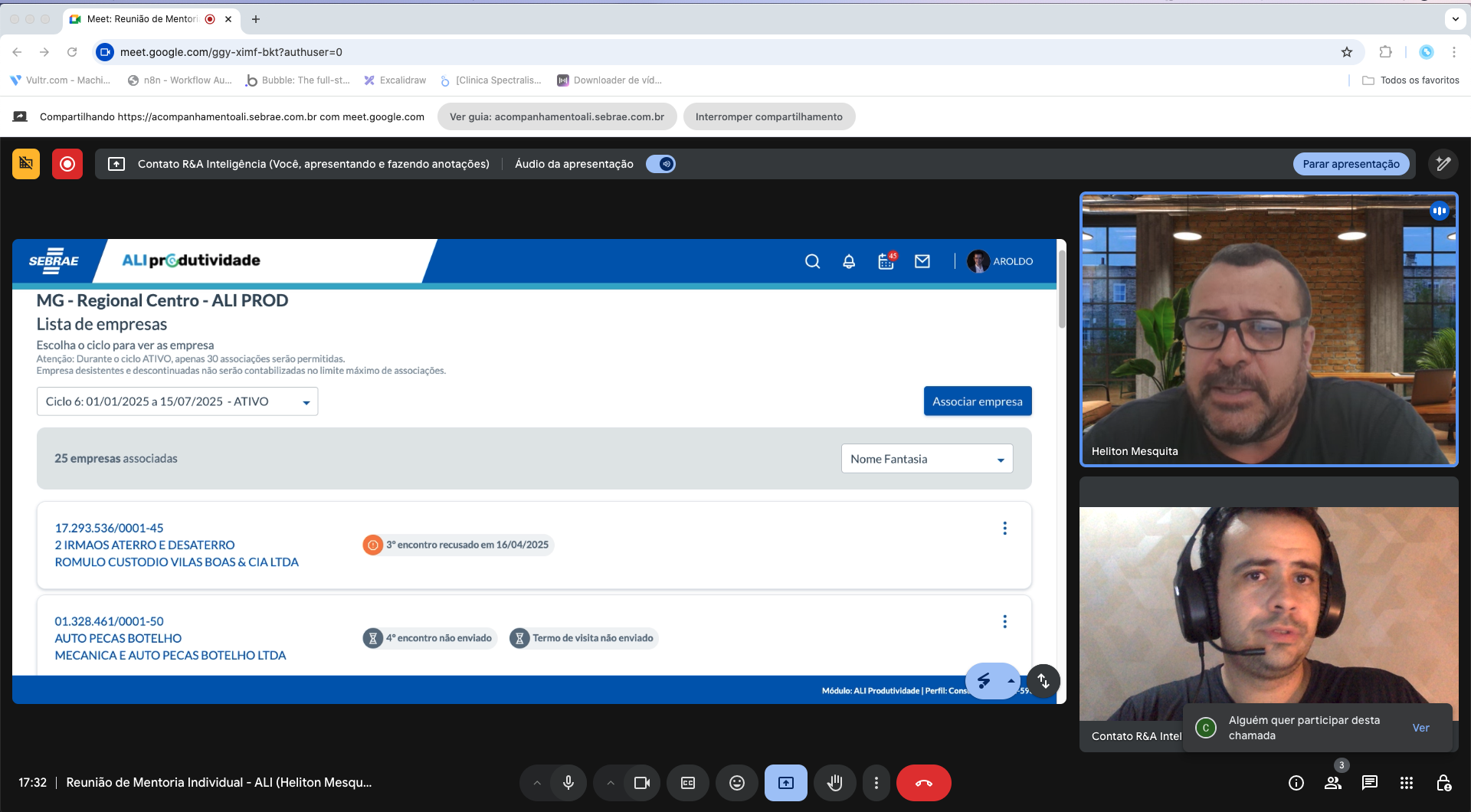Open the mail envelope icon in ALI header

pos(922,261)
